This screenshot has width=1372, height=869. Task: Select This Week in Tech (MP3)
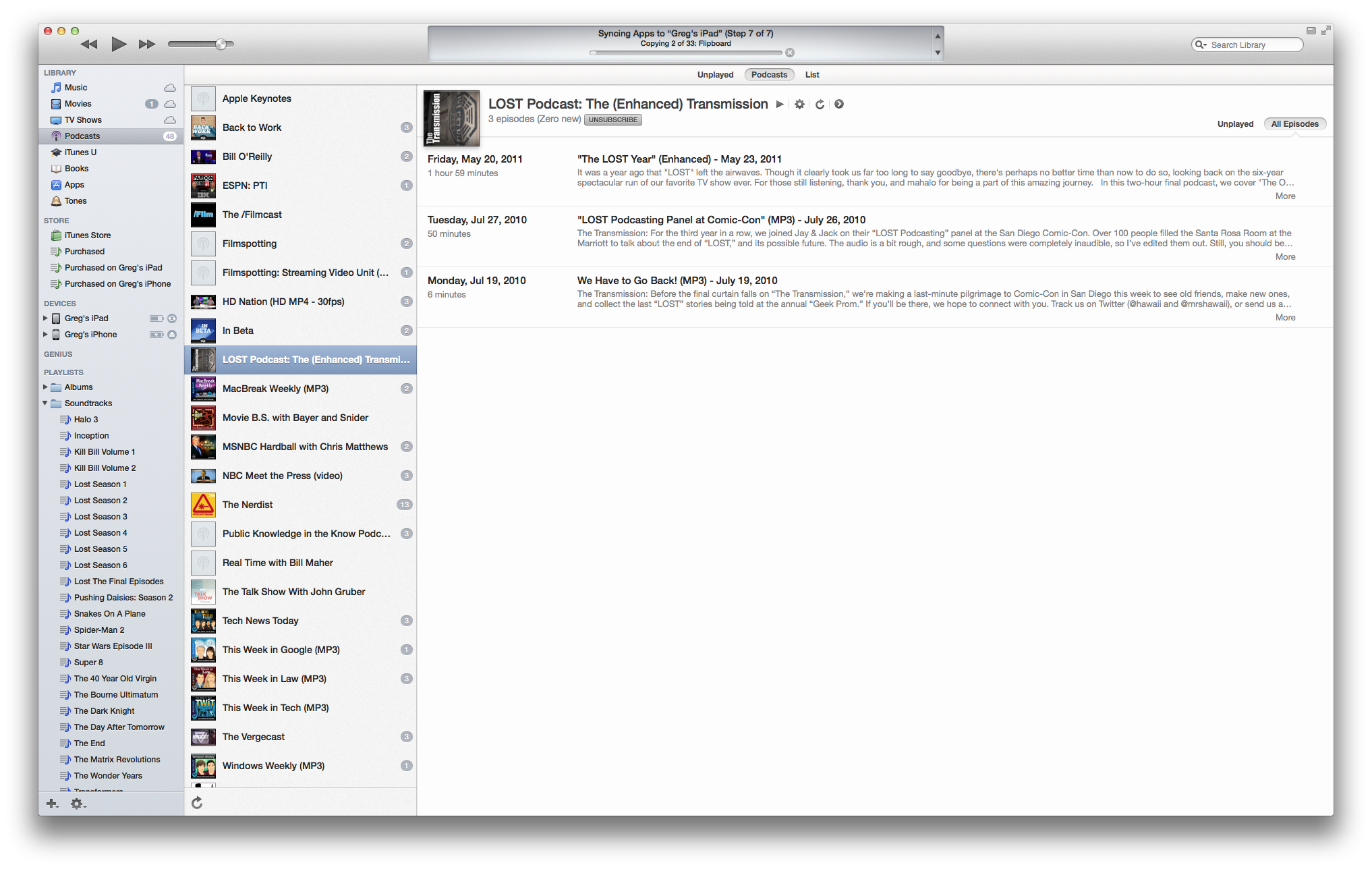click(x=301, y=708)
